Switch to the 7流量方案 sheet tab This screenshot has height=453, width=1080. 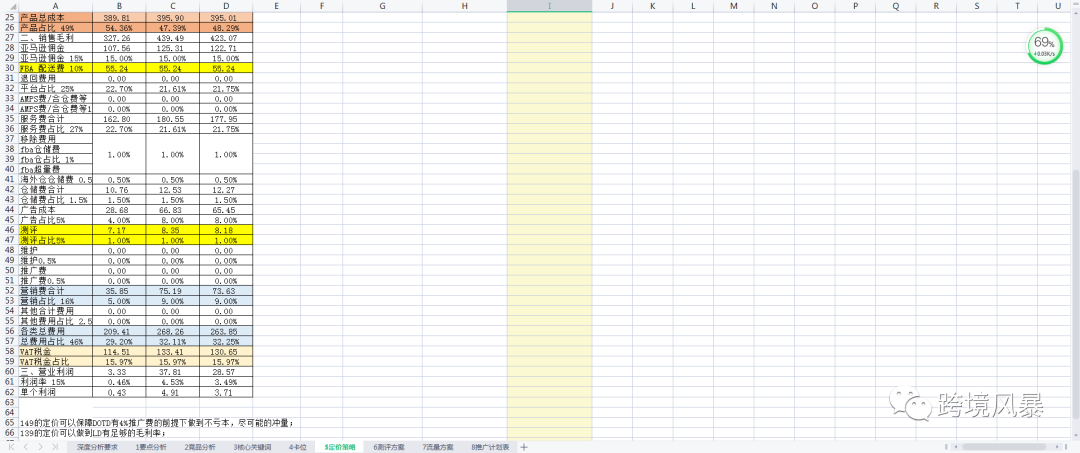pos(438,447)
